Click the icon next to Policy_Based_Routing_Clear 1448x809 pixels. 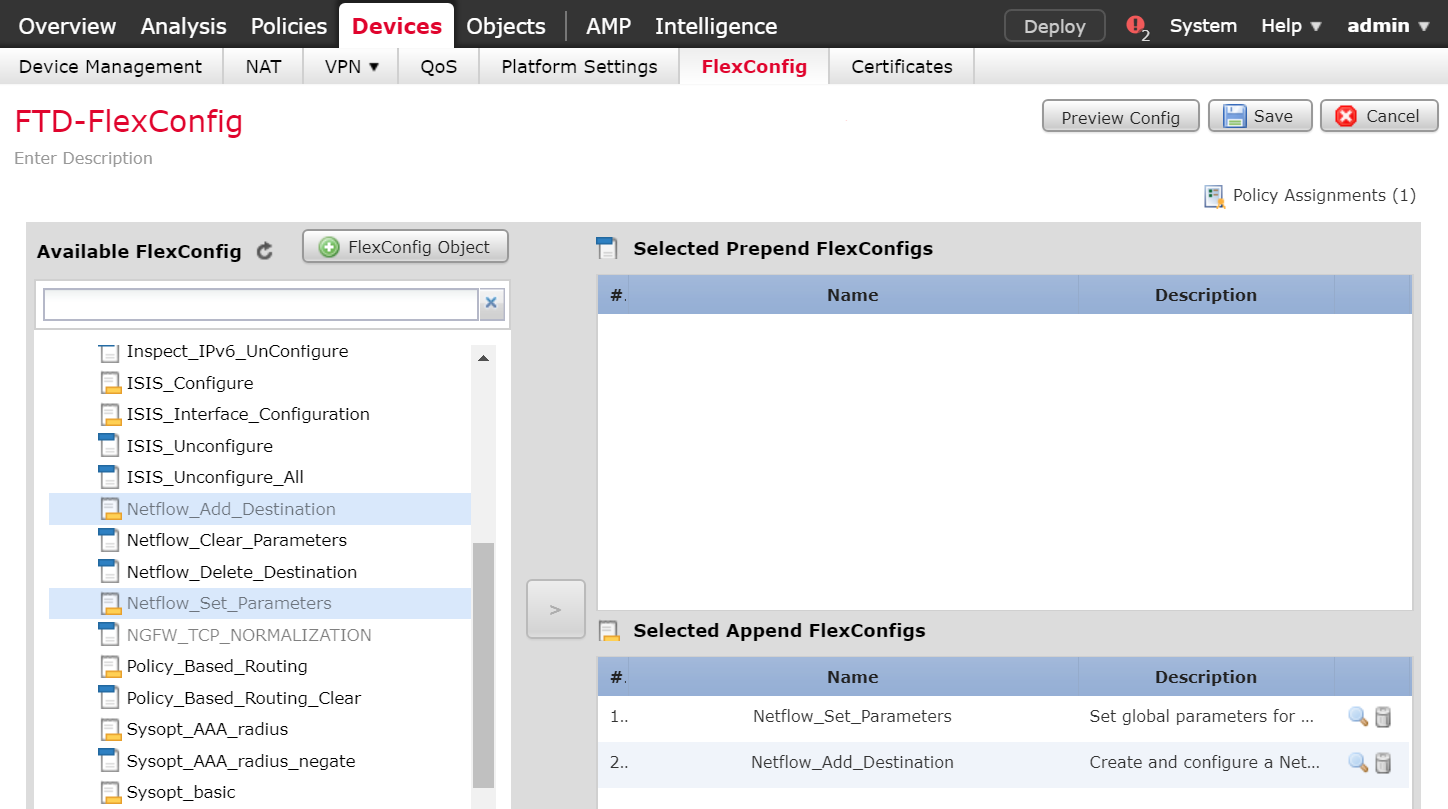pos(109,698)
